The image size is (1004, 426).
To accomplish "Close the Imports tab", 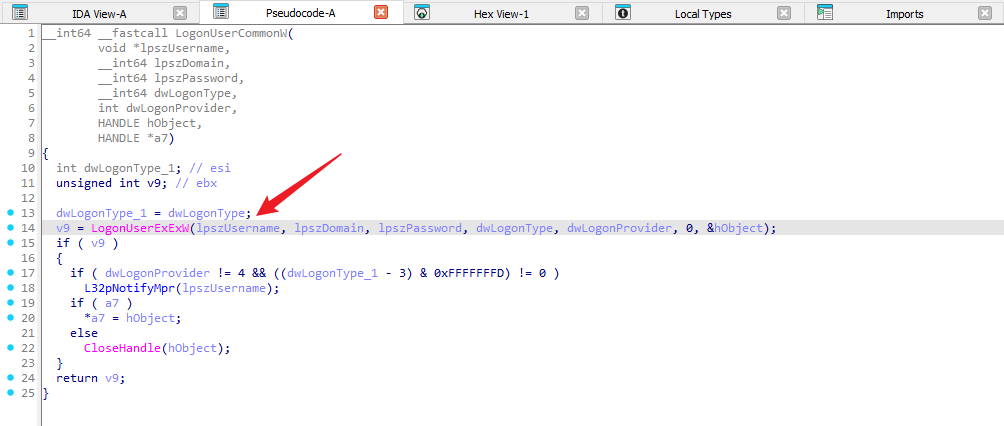I will tap(985, 13).
